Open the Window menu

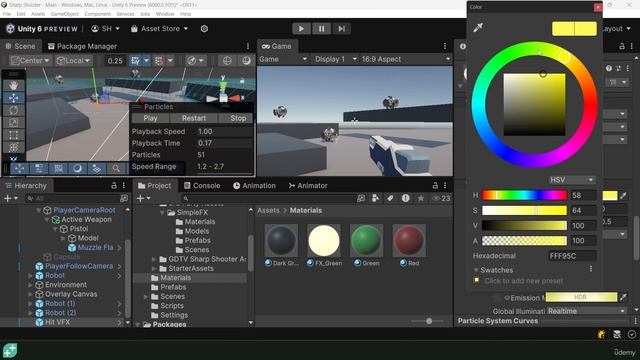(165, 14)
